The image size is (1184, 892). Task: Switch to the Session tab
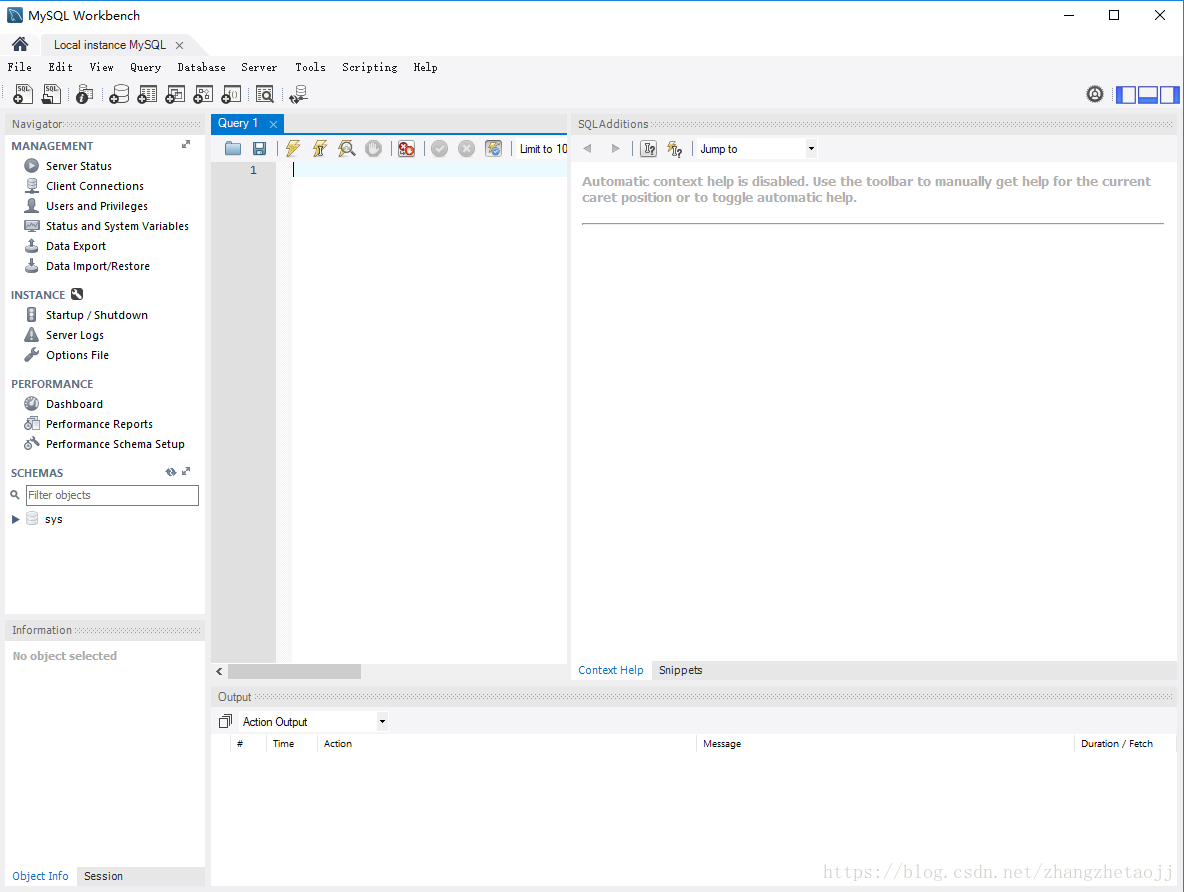[103, 876]
